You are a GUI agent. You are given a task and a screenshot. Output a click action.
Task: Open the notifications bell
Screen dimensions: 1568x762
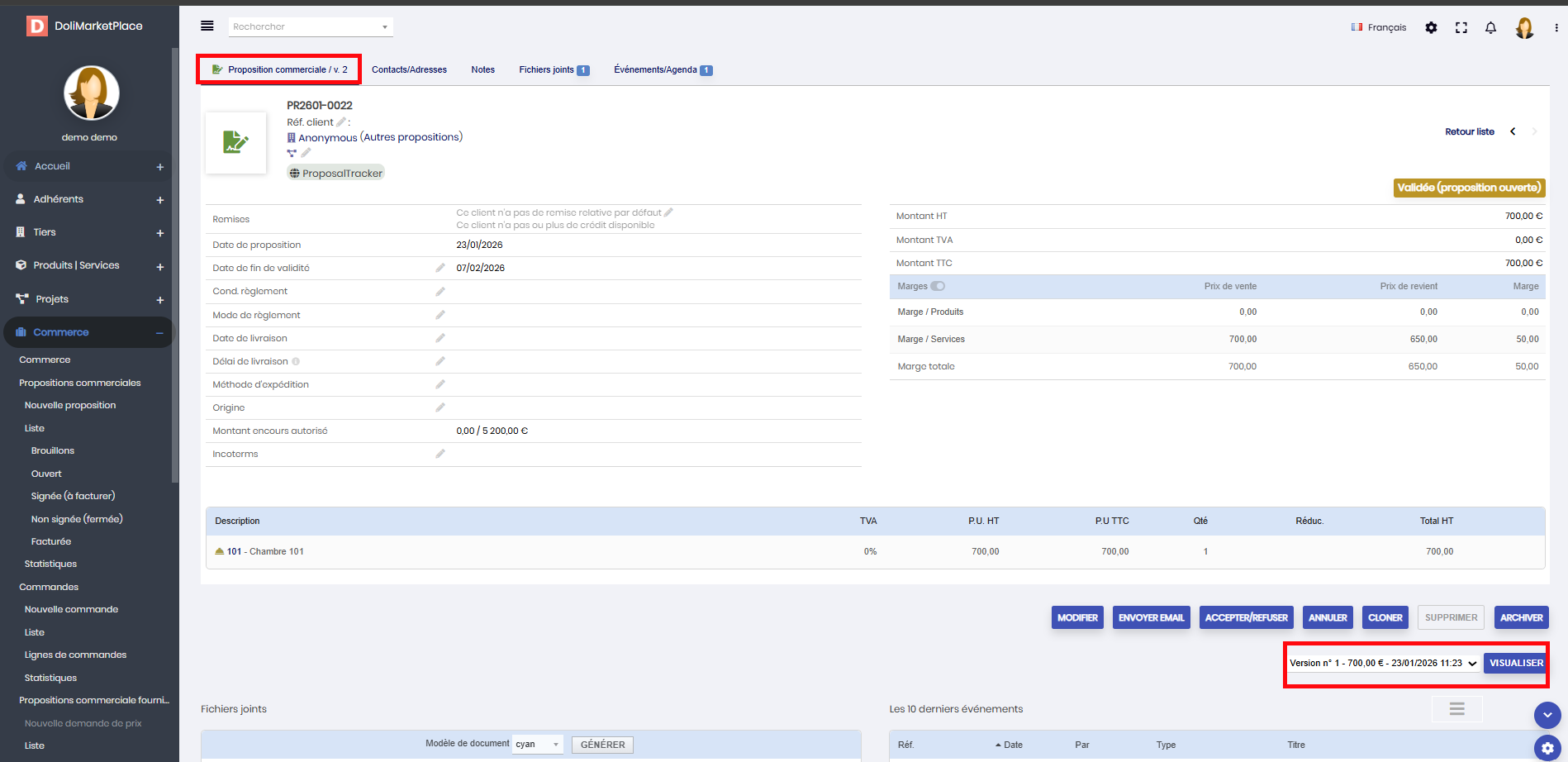point(1490,27)
